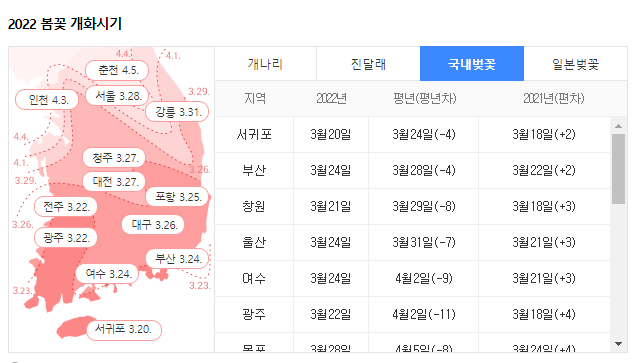Click the 서귀포 cell in the table
The width and height of the screenshot is (641, 363).
coord(254,134)
